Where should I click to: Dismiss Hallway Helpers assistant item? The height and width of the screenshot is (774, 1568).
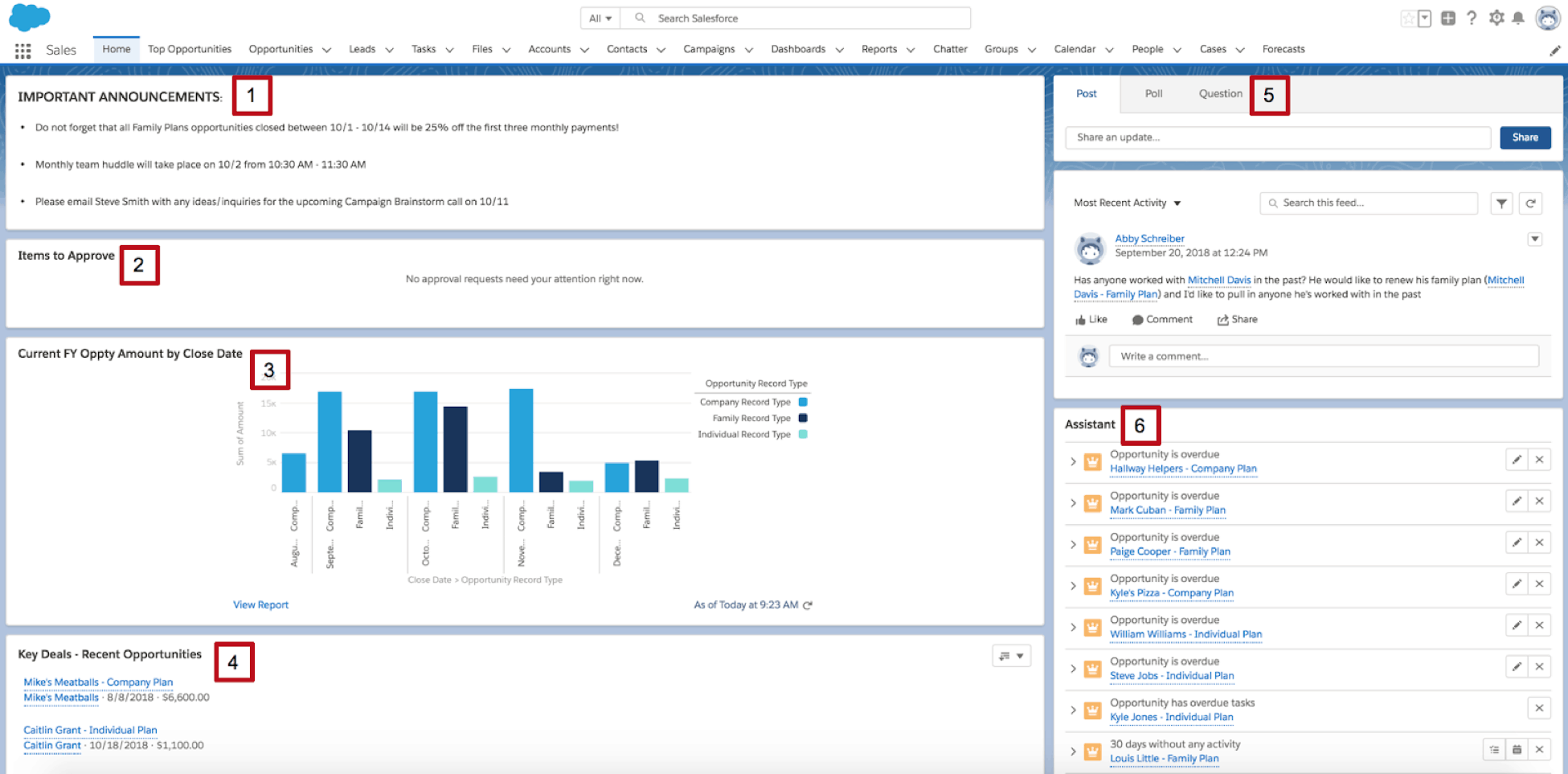[1539, 460]
